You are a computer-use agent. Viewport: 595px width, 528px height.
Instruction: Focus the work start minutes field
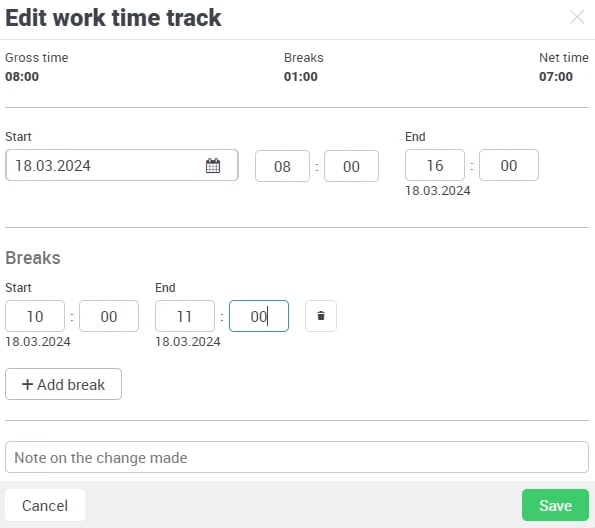[351, 166]
